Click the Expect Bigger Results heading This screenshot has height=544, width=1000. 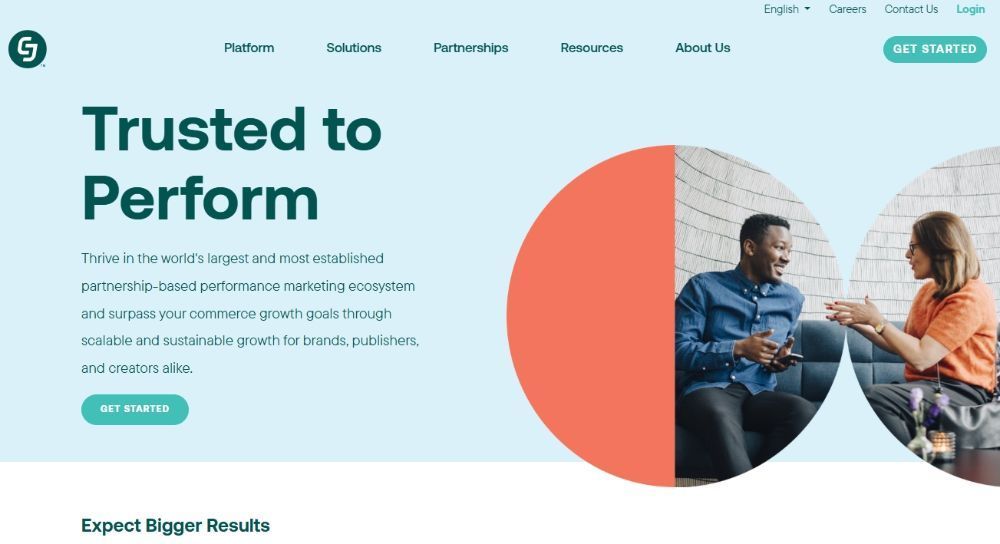coord(175,526)
